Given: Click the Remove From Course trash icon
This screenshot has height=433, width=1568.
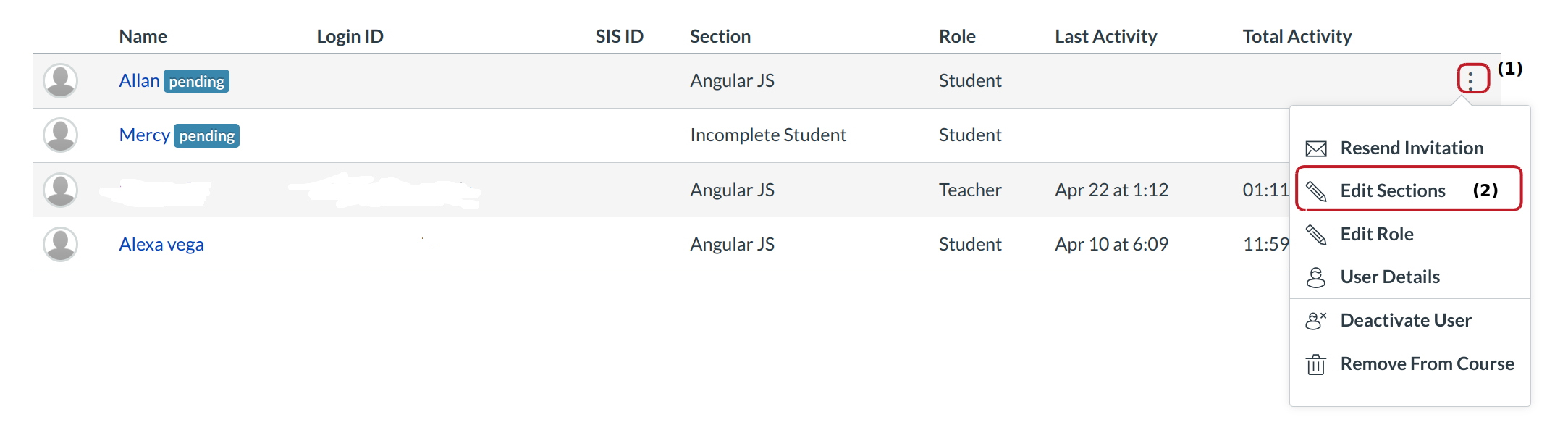Looking at the screenshot, I should click(x=1315, y=364).
